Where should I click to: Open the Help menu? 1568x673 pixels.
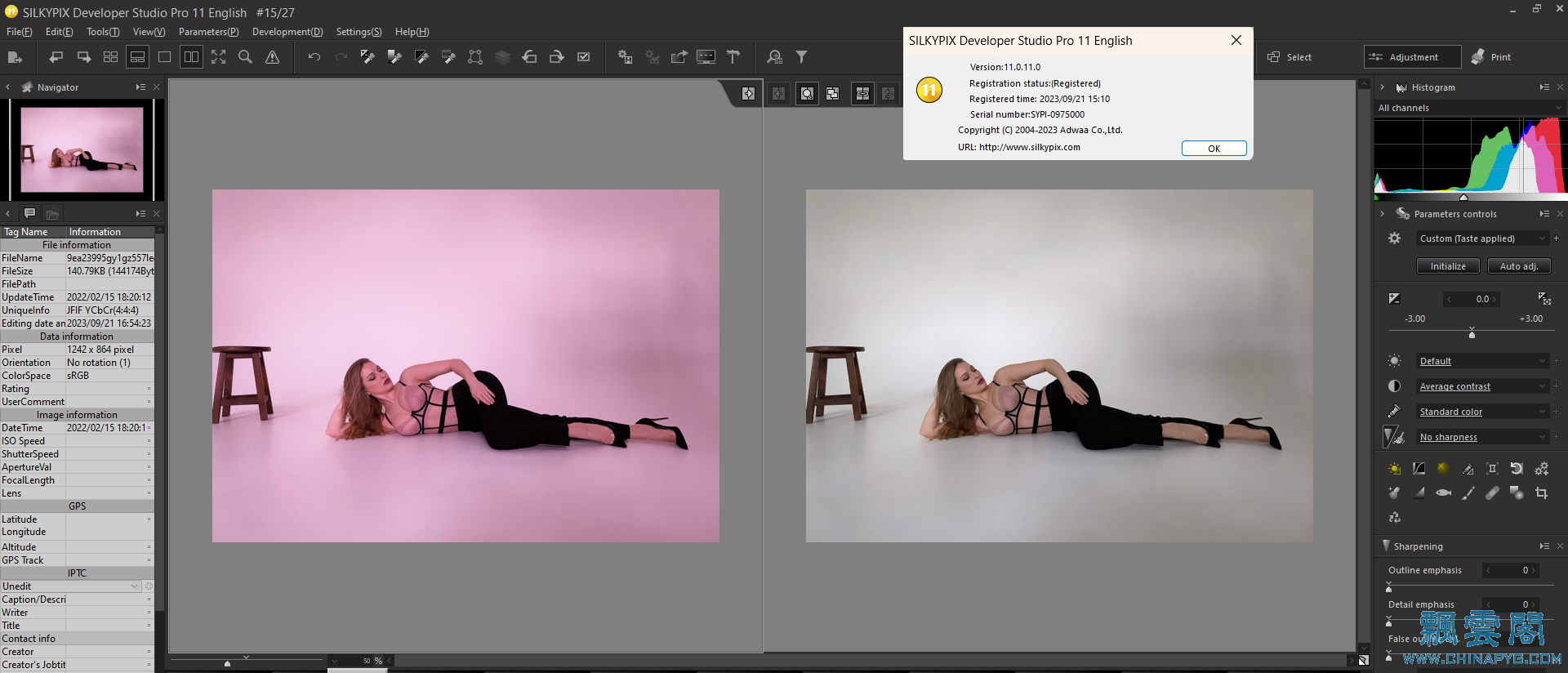click(412, 32)
